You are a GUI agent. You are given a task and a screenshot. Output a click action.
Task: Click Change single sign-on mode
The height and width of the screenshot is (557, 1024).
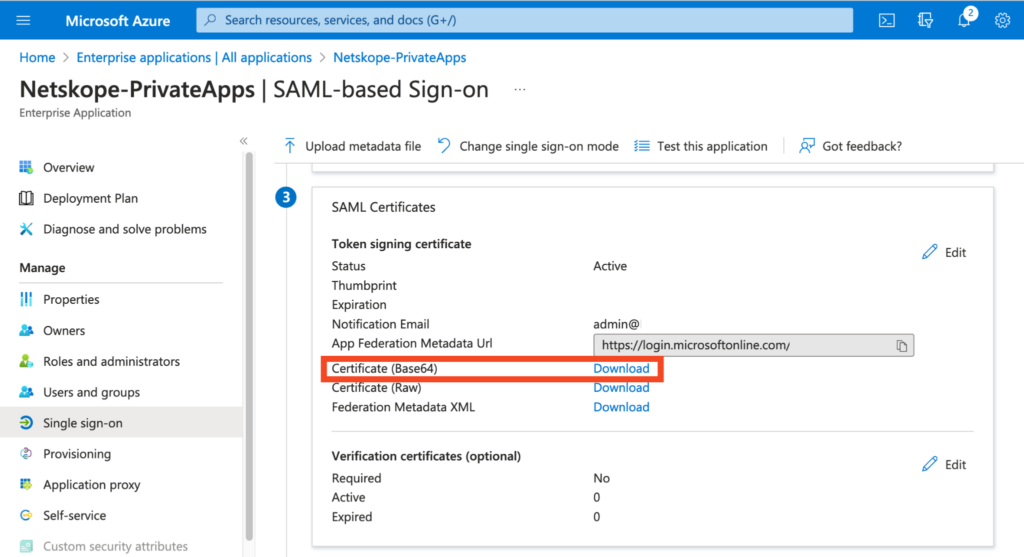528,146
